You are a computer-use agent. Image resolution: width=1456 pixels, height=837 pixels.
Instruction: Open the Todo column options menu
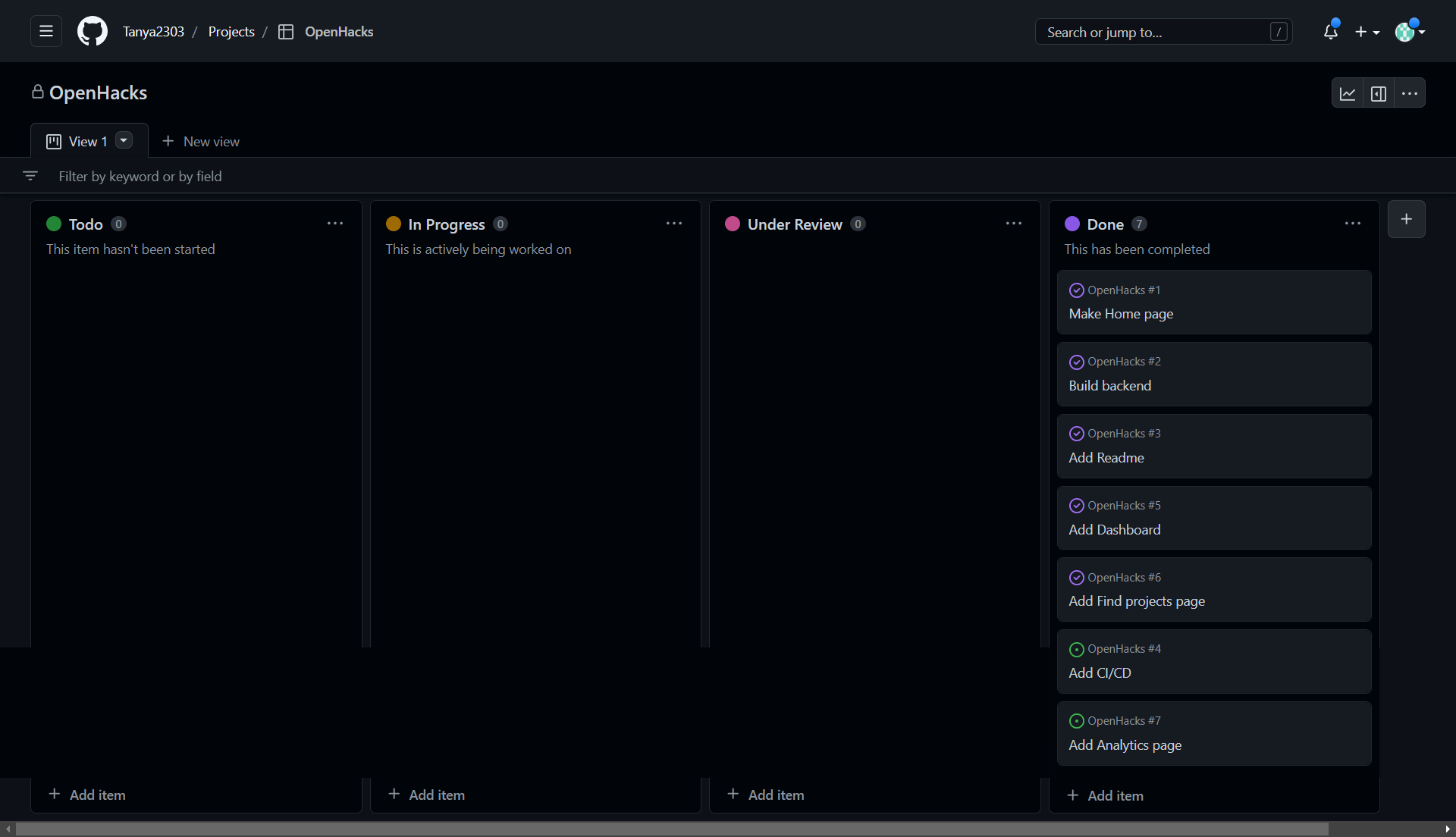tap(335, 224)
